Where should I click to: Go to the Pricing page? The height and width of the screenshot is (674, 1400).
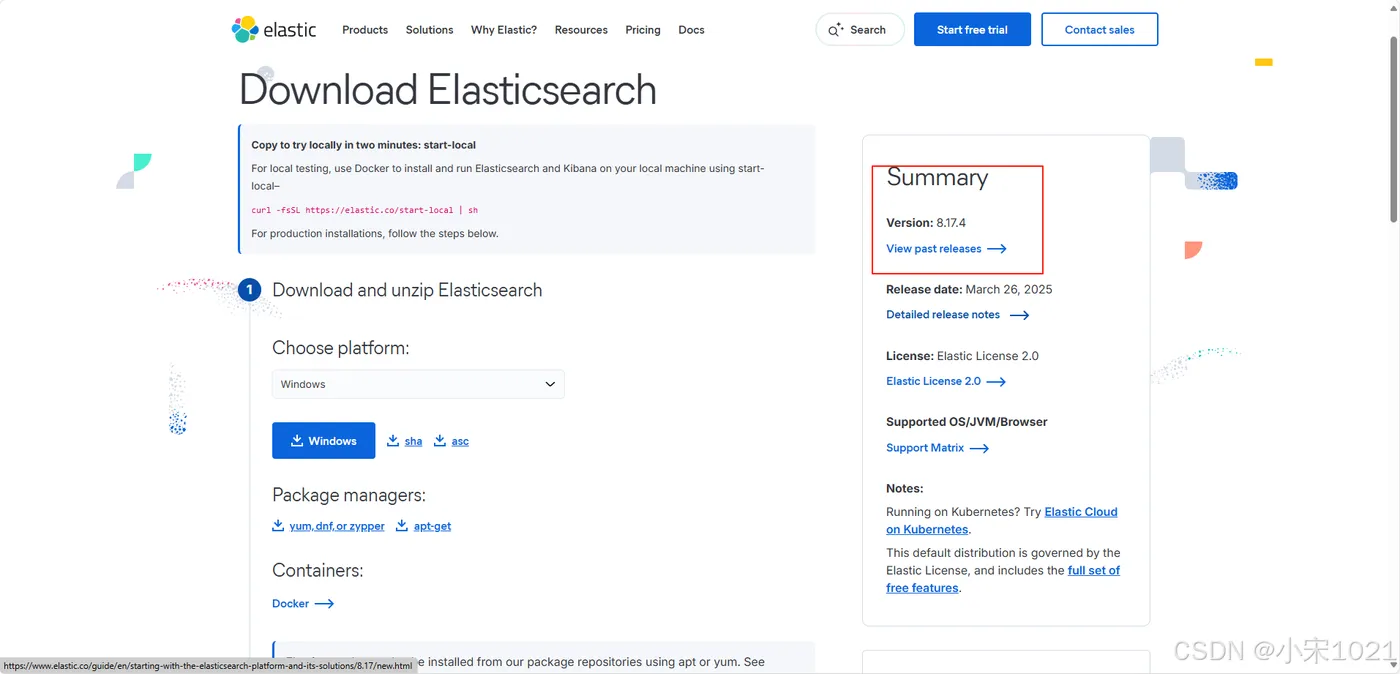click(x=643, y=30)
